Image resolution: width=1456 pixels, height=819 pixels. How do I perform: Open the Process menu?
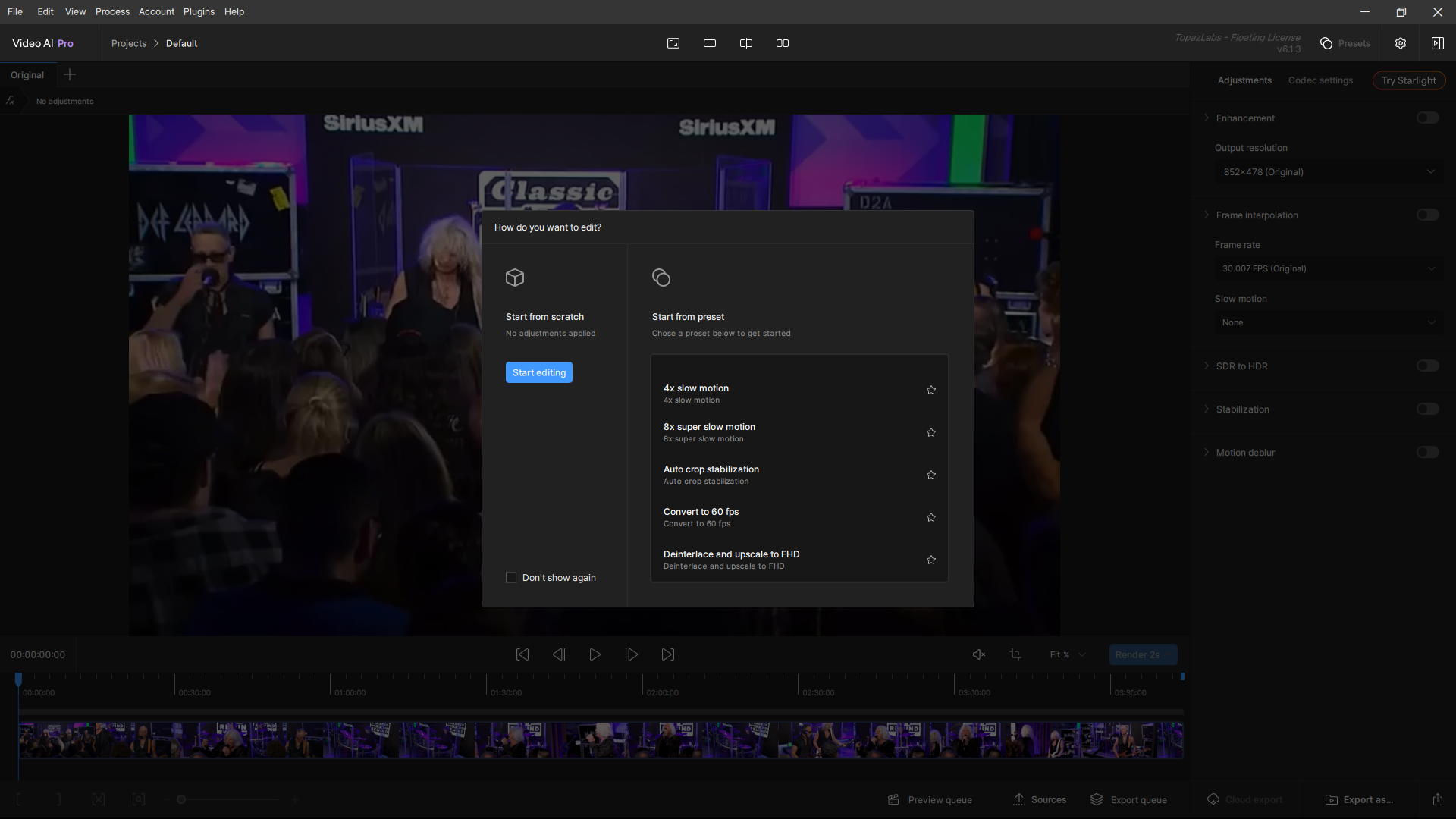[x=112, y=11]
